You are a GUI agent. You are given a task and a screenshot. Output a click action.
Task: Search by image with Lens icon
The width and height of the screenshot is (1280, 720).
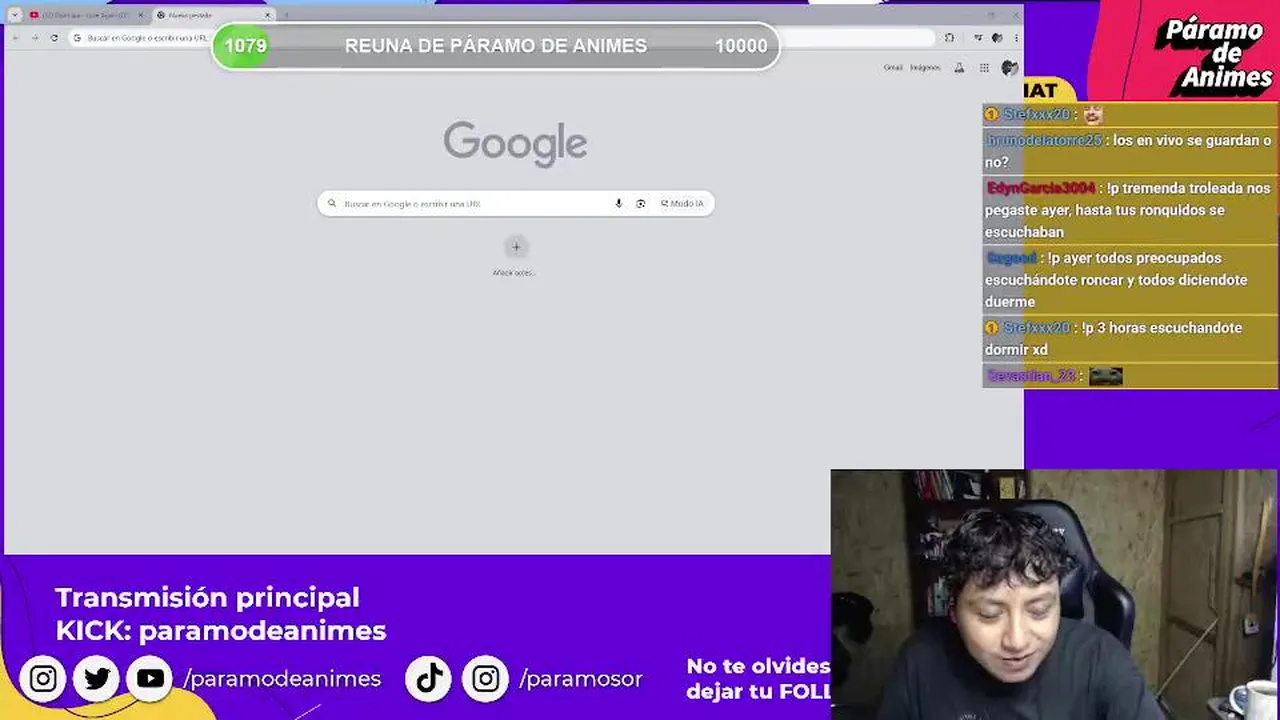641,203
